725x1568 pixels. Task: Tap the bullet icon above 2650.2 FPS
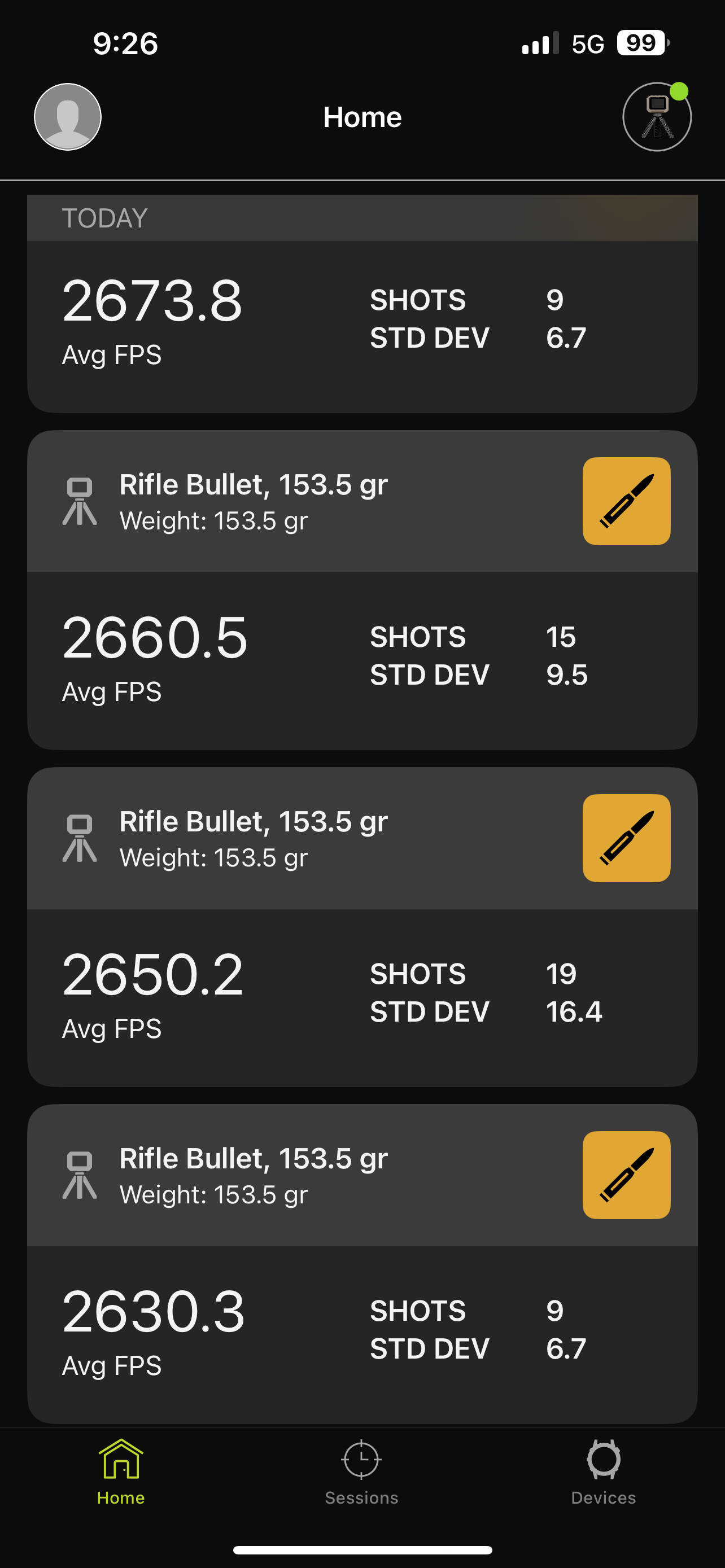[626, 838]
